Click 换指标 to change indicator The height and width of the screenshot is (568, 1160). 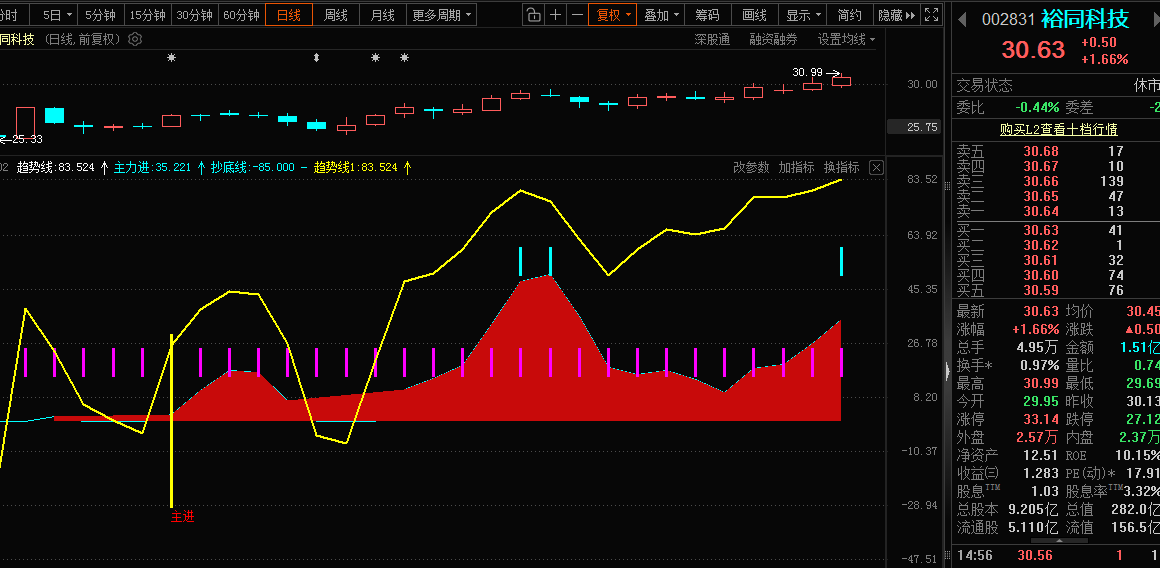(x=841, y=168)
